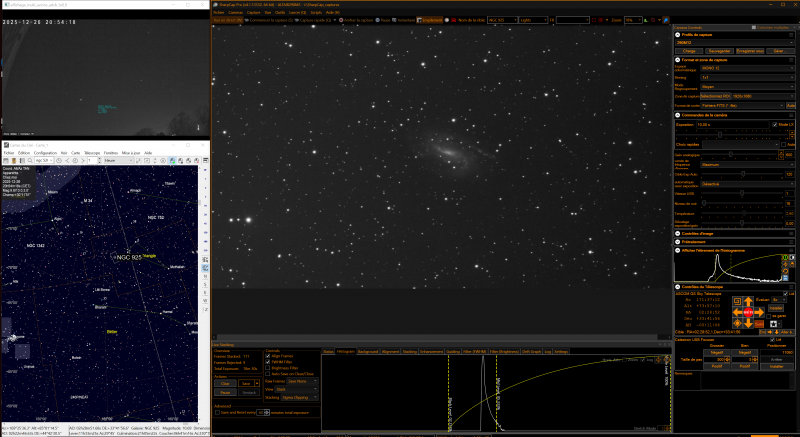Click the spiral search icon in telescope controls
The height and width of the screenshot is (437, 800).
tap(737, 301)
